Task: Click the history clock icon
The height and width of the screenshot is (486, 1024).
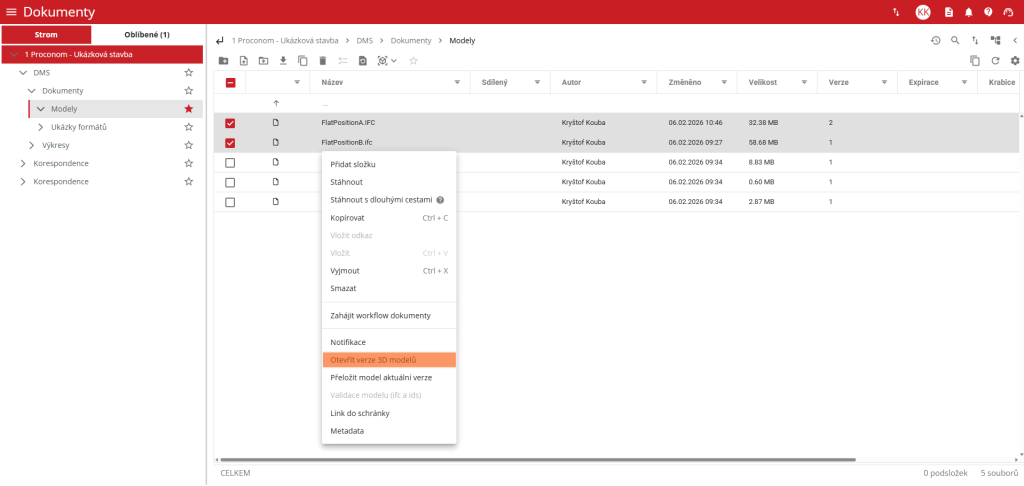Action: tap(935, 40)
